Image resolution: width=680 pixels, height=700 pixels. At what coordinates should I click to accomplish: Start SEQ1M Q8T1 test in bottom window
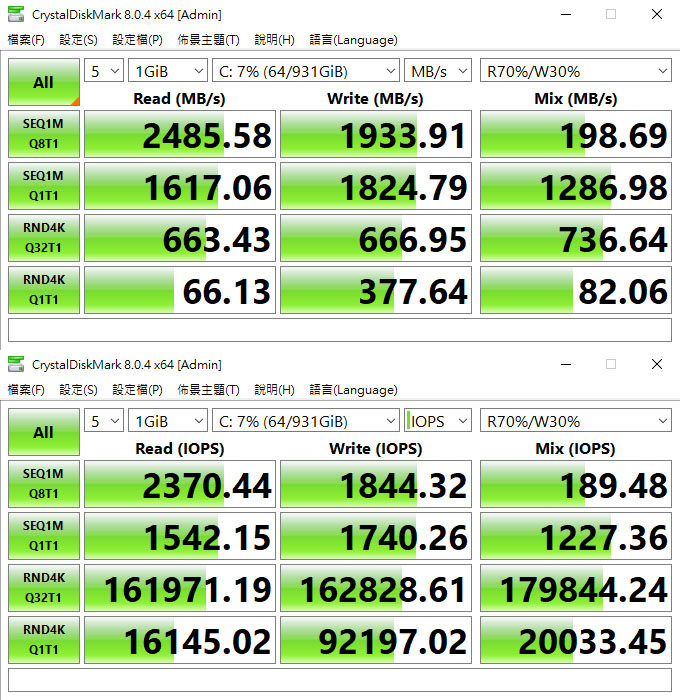44,484
